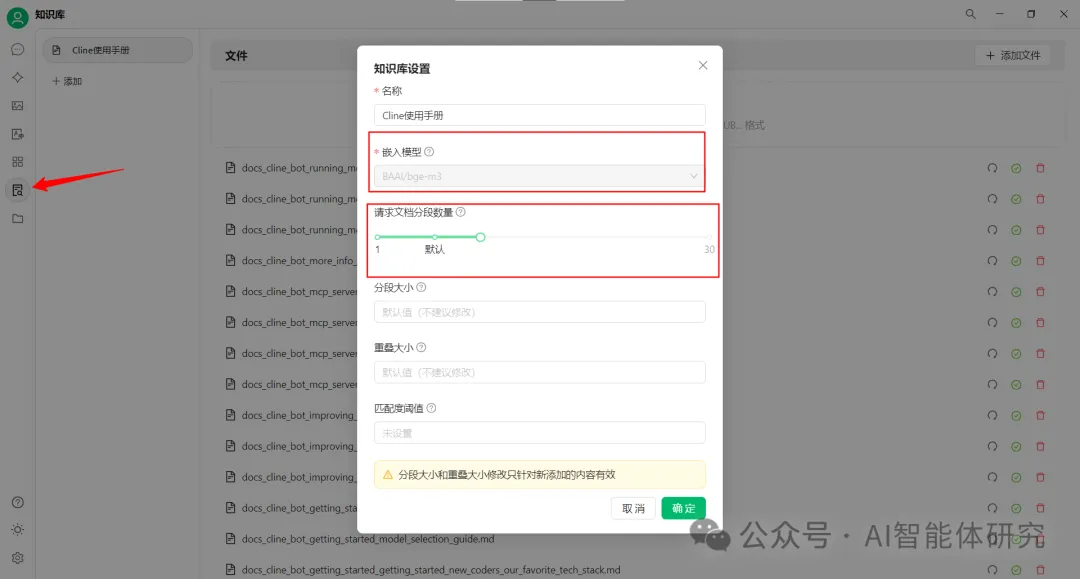Open the settings gear icon
Screen dimensions: 1080x579
tap(18, 558)
